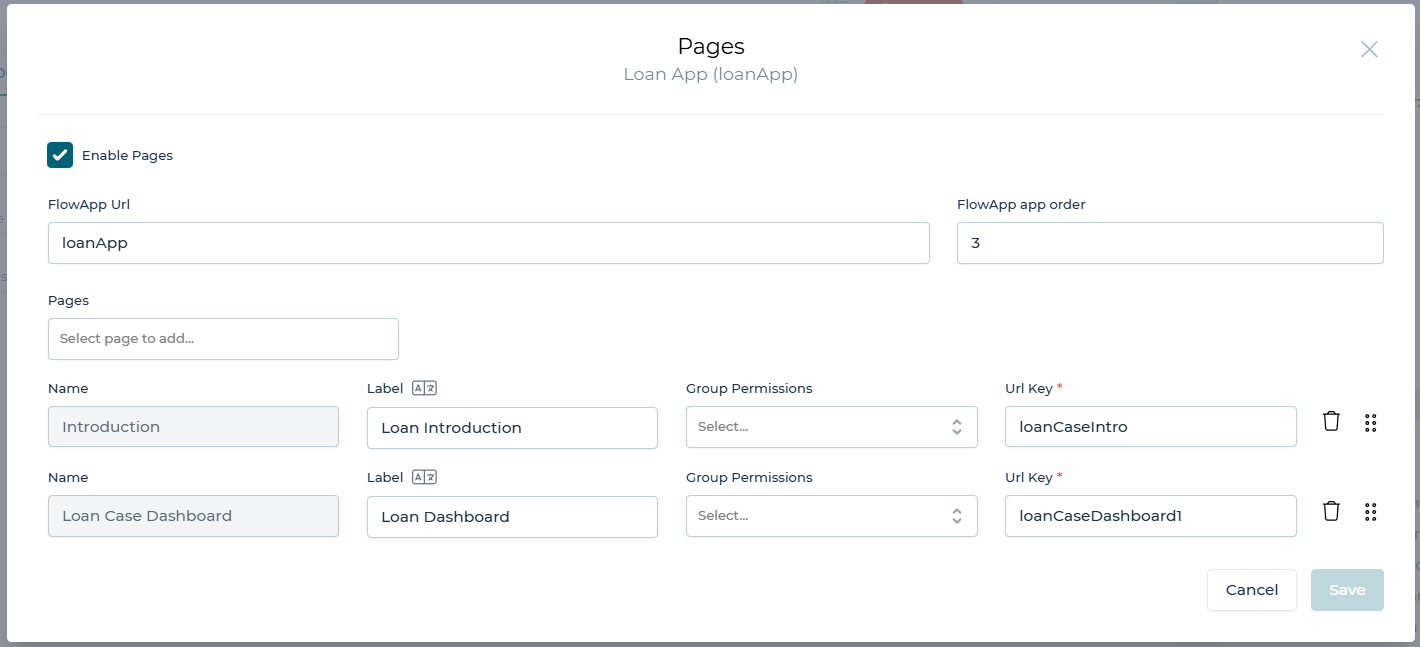This screenshot has height=647, width=1420.
Task: Open the 'Select page to add' picker
Action: pos(223,338)
